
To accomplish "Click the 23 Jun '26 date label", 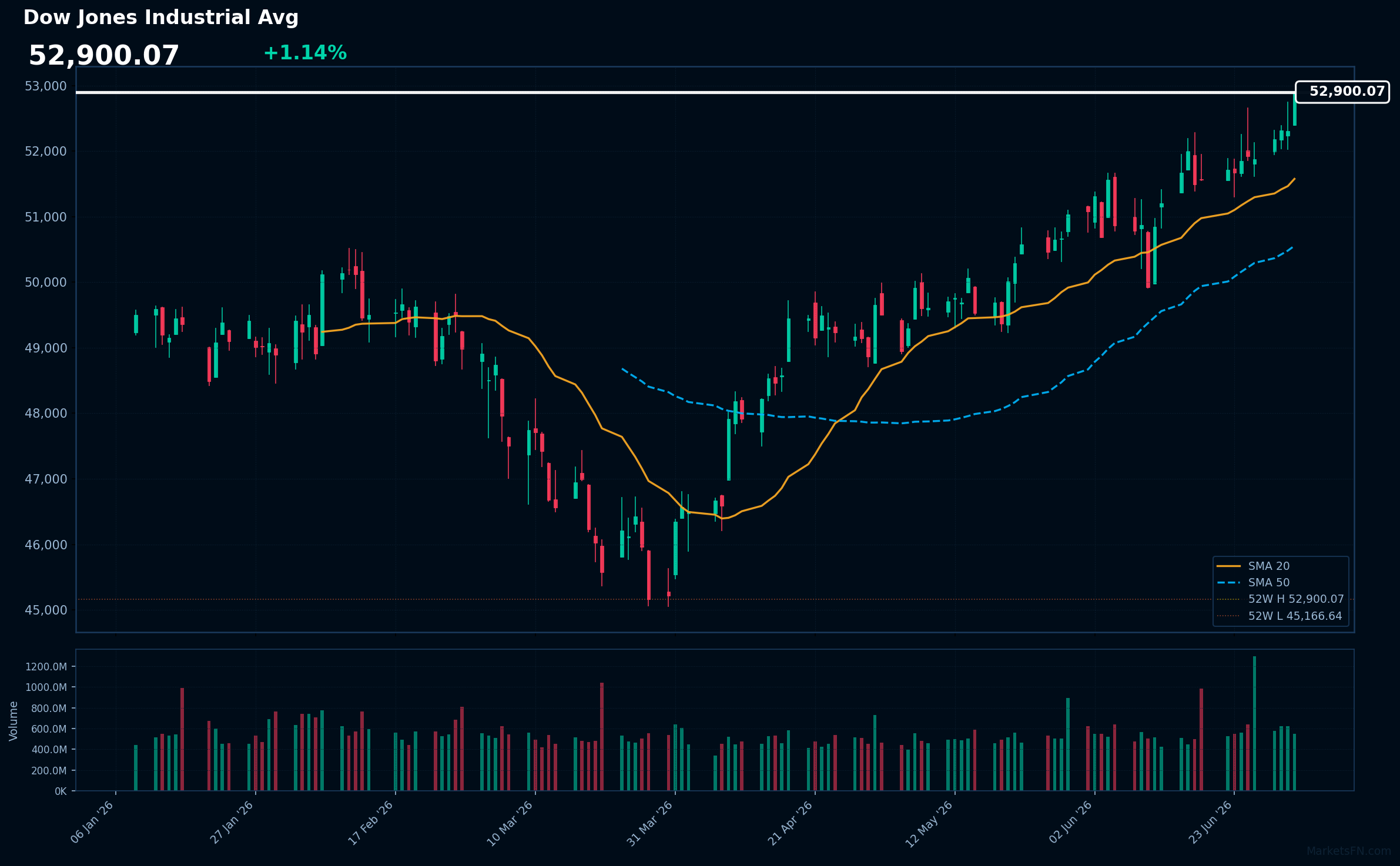I will click(1211, 822).
